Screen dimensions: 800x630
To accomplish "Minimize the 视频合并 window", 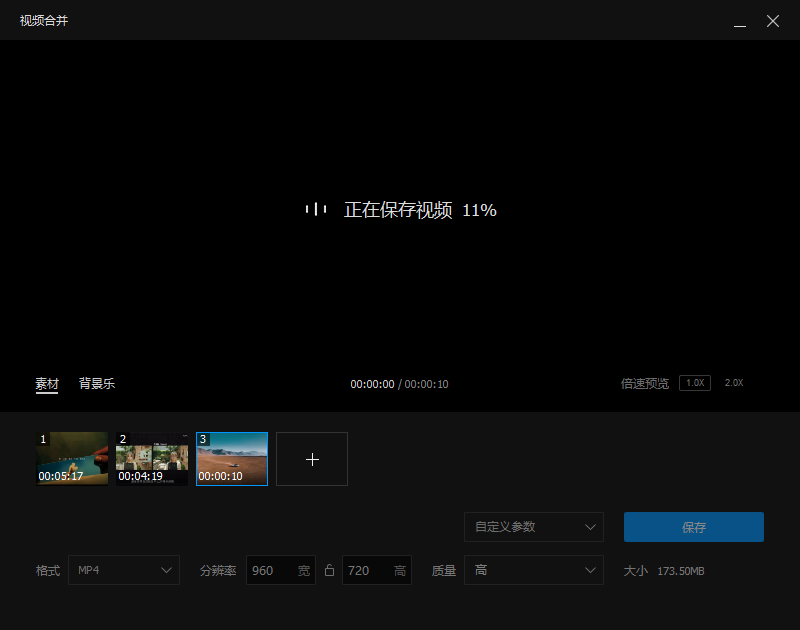I will (x=740, y=21).
